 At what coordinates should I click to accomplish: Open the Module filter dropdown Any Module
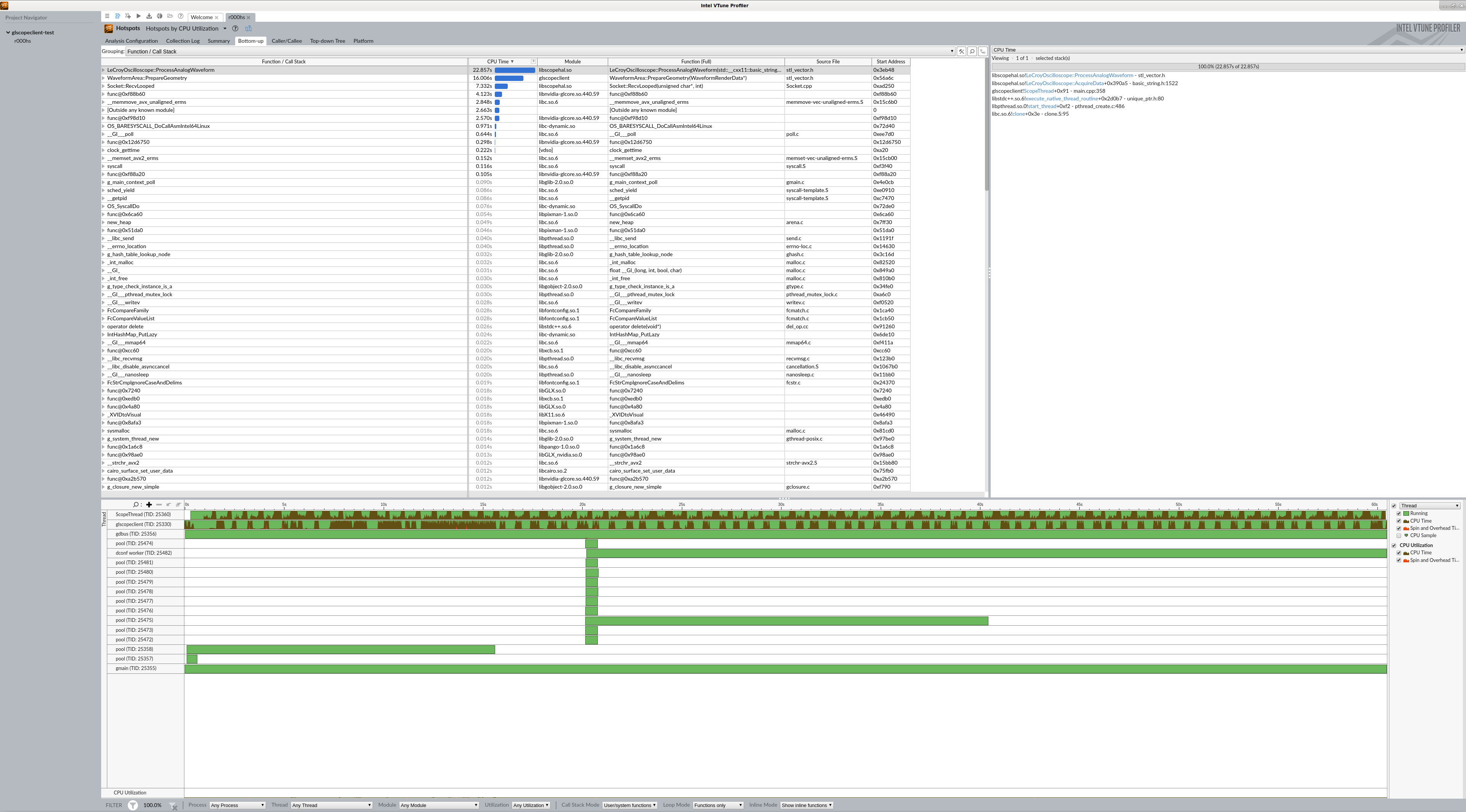[439, 805]
